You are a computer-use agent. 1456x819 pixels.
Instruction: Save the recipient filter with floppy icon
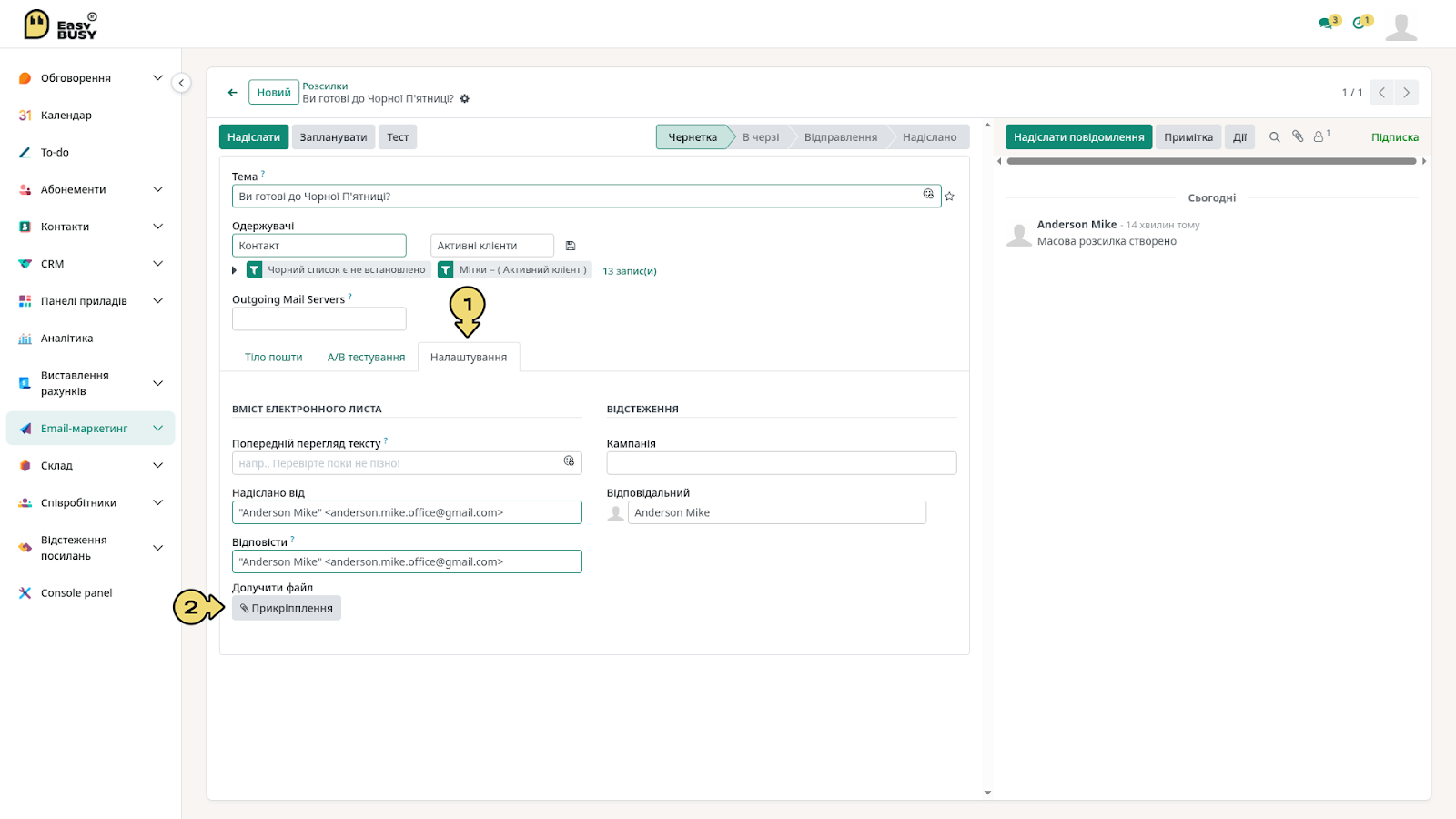[x=571, y=246]
